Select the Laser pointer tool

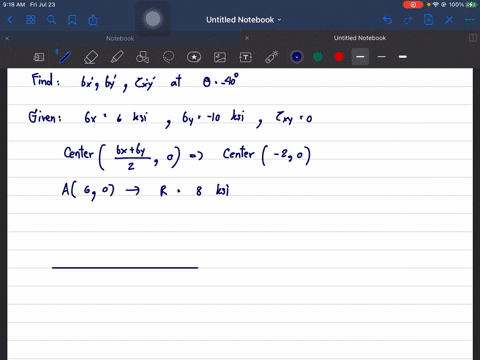272,57
